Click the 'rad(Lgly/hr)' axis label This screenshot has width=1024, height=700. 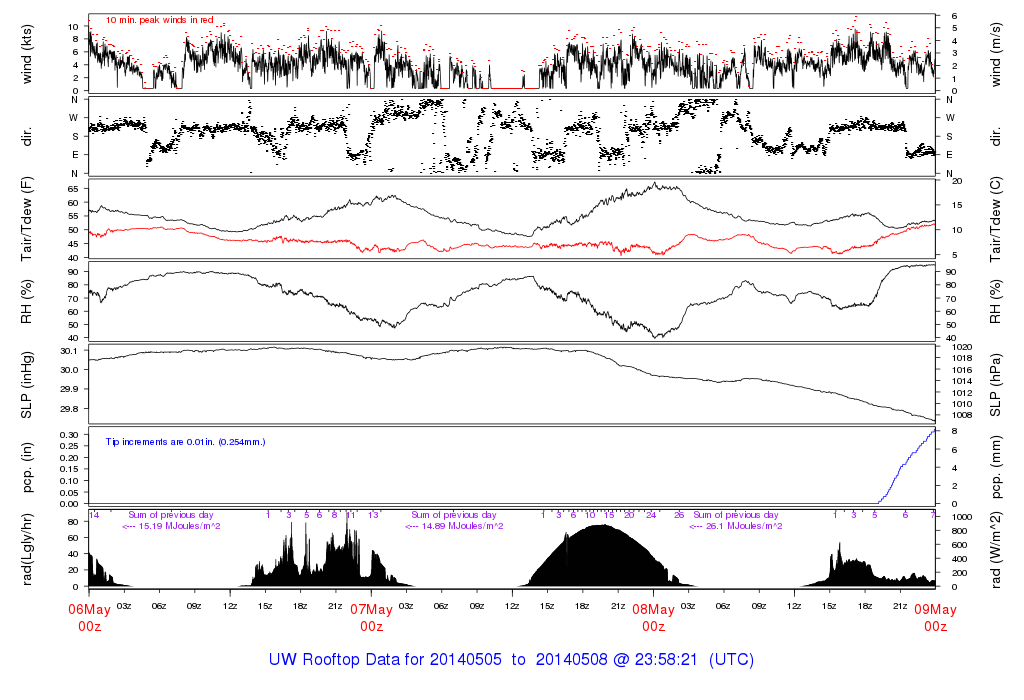(x=27, y=549)
